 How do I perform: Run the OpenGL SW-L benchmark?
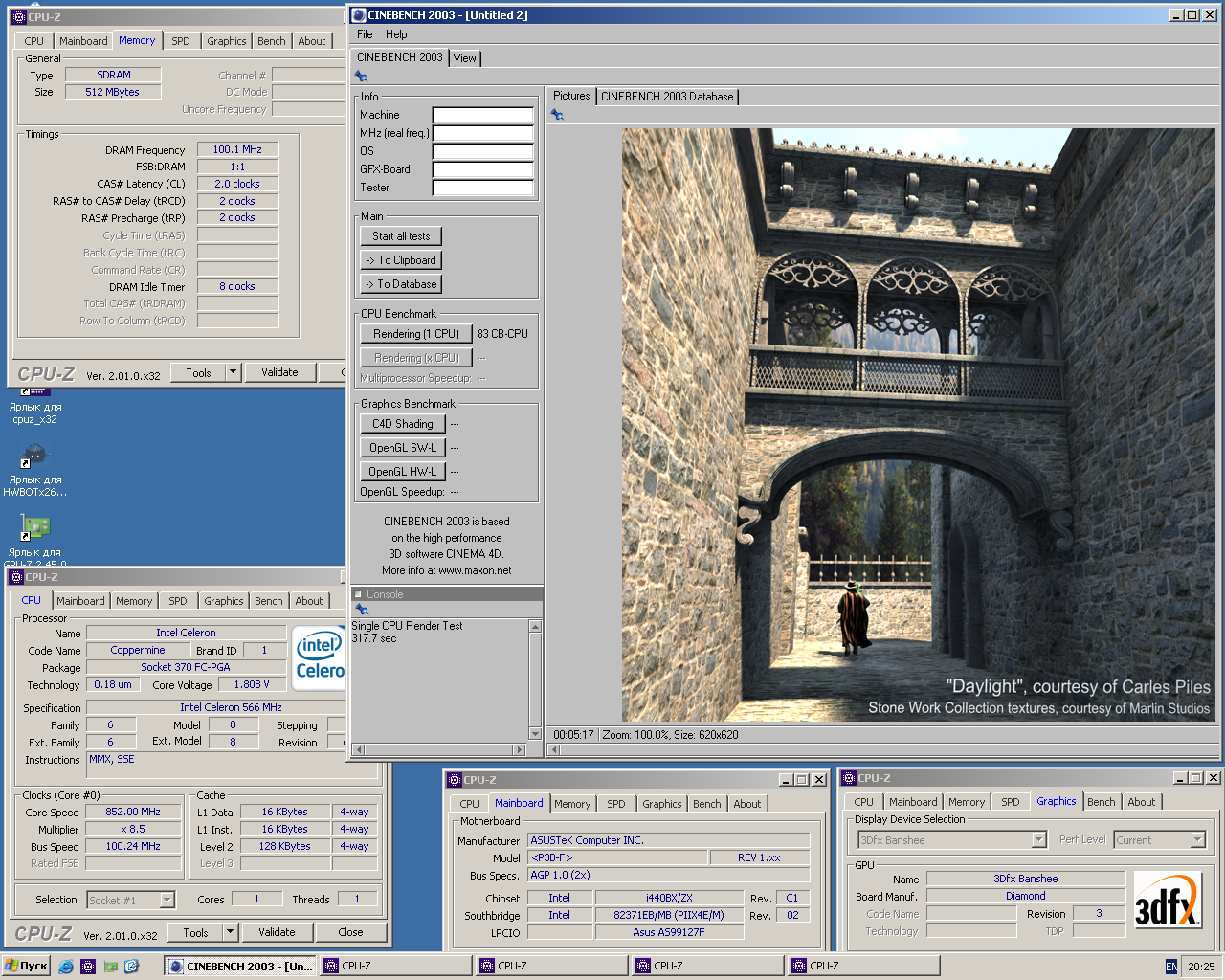point(403,448)
